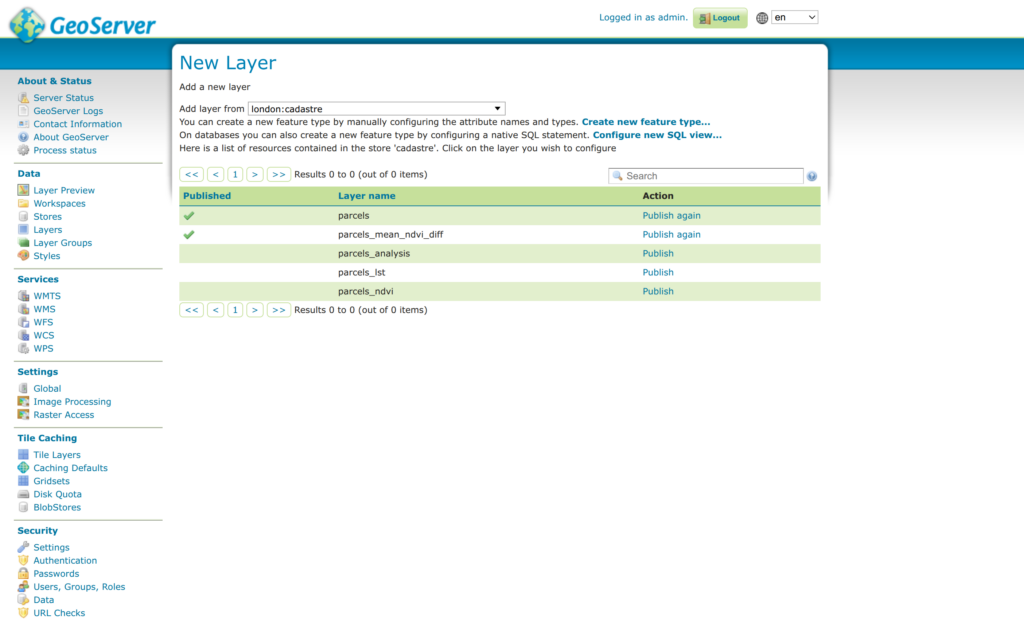The image size is (1024, 619).
Task: Publish the parcels_analysis layer
Action: click(658, 254)
